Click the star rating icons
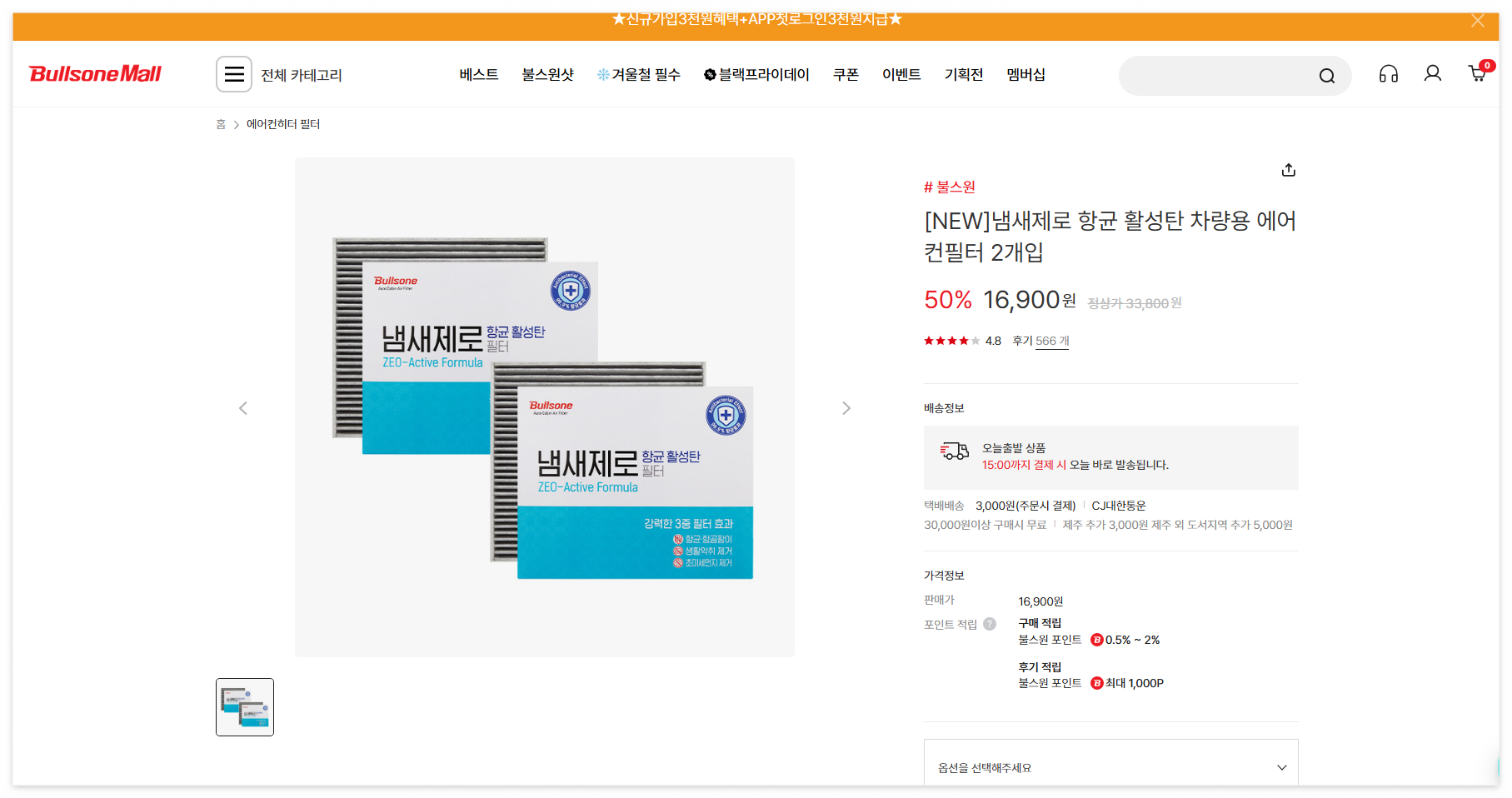 (x=951, y=341)
